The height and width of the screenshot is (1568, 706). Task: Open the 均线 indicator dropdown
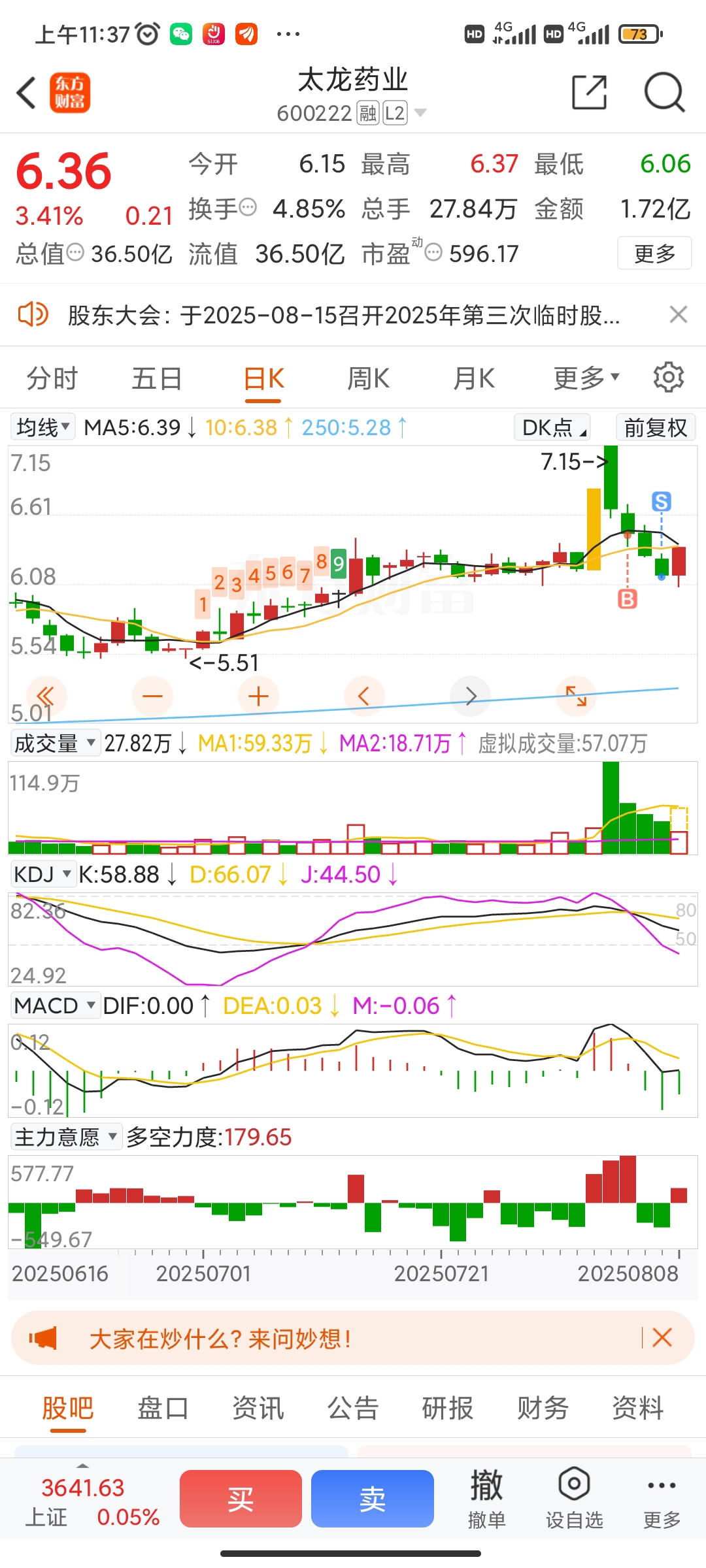point(43,427)
